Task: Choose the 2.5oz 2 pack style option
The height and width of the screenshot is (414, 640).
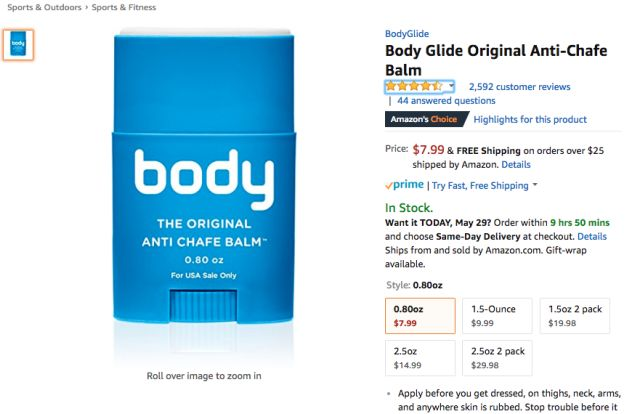Action: tap(497, 358)
